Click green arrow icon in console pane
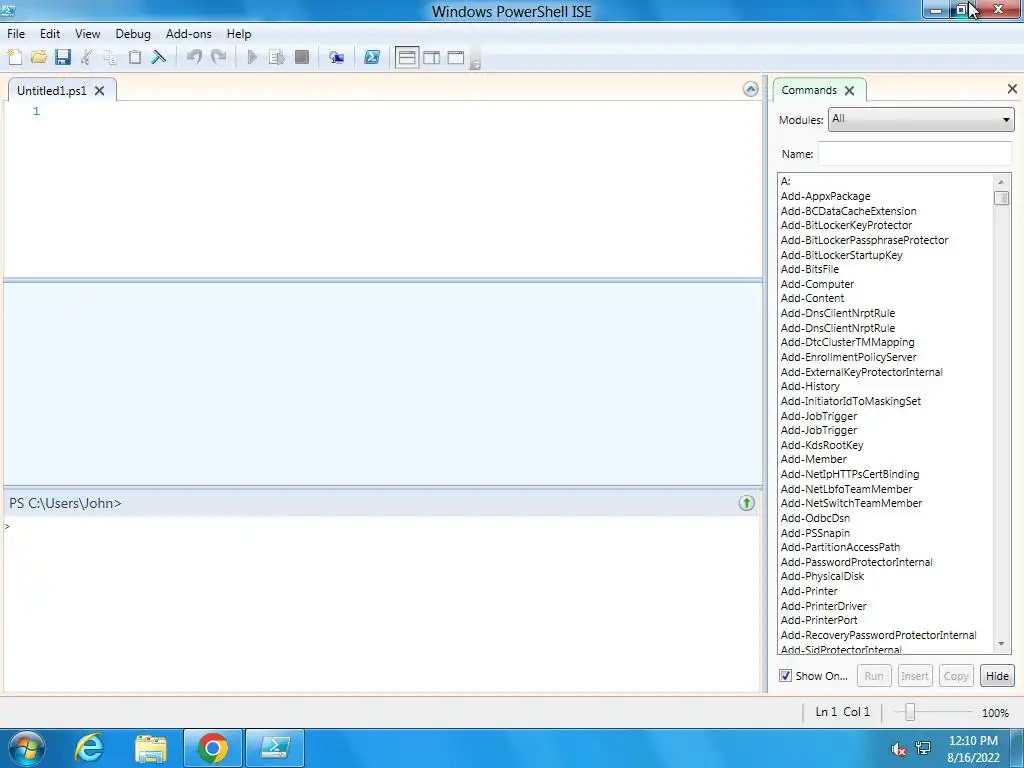Viewport: 1024px width, 768px height. point(746,503)
